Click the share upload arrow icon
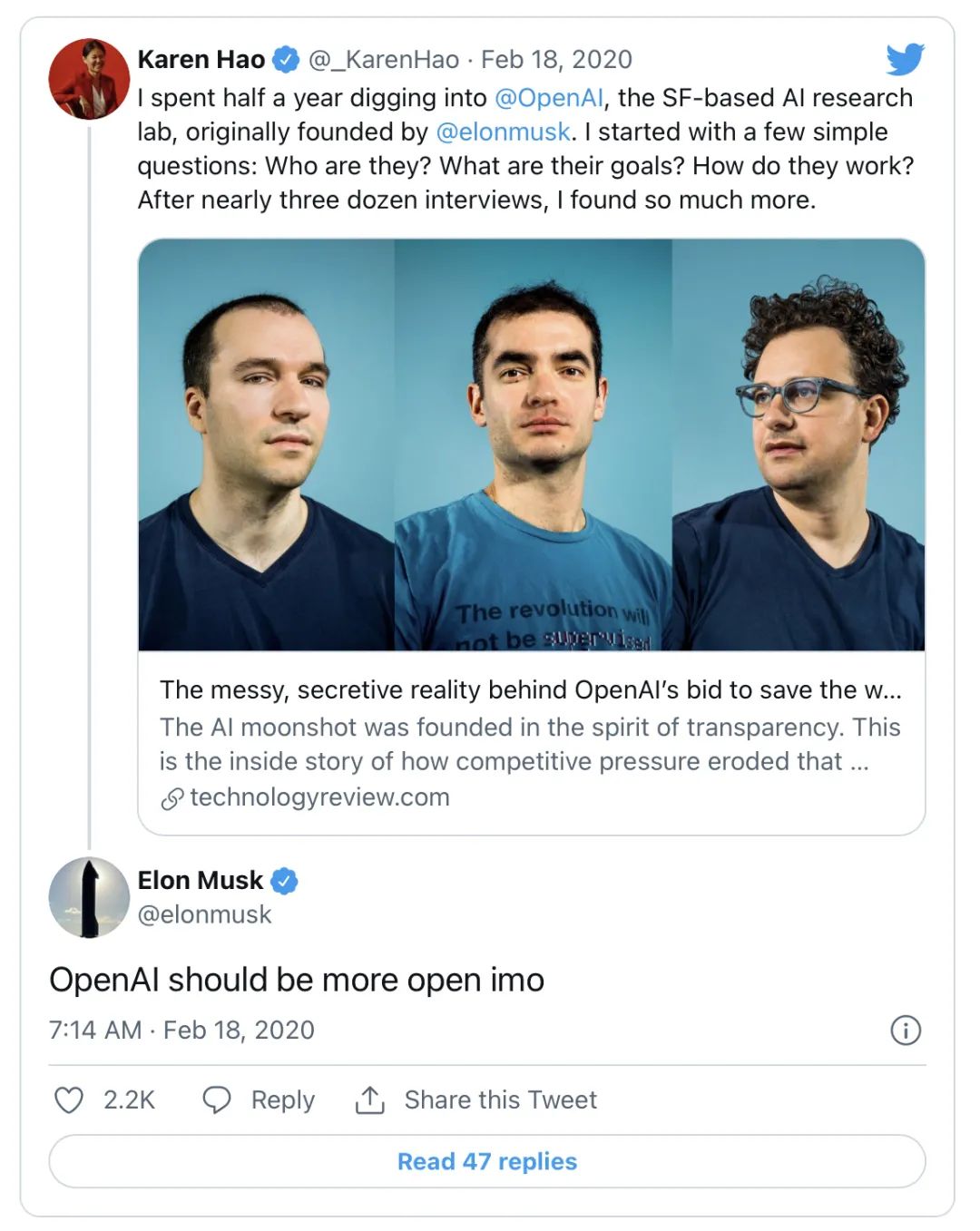 369,1099
